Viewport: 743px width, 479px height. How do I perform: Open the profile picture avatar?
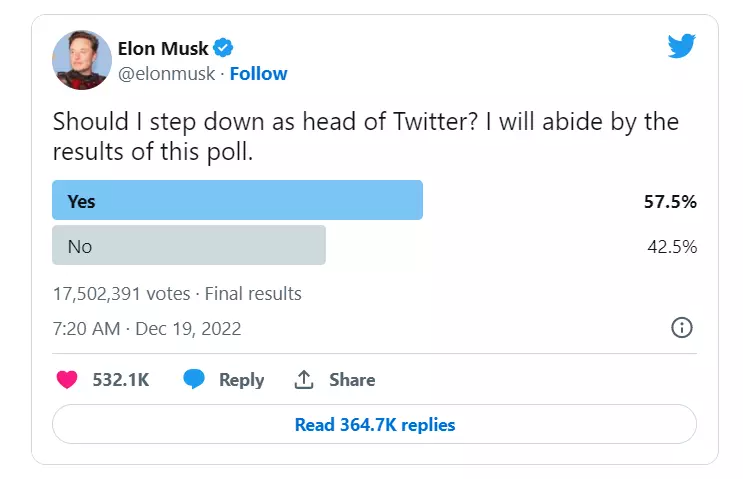click(81, 59)
